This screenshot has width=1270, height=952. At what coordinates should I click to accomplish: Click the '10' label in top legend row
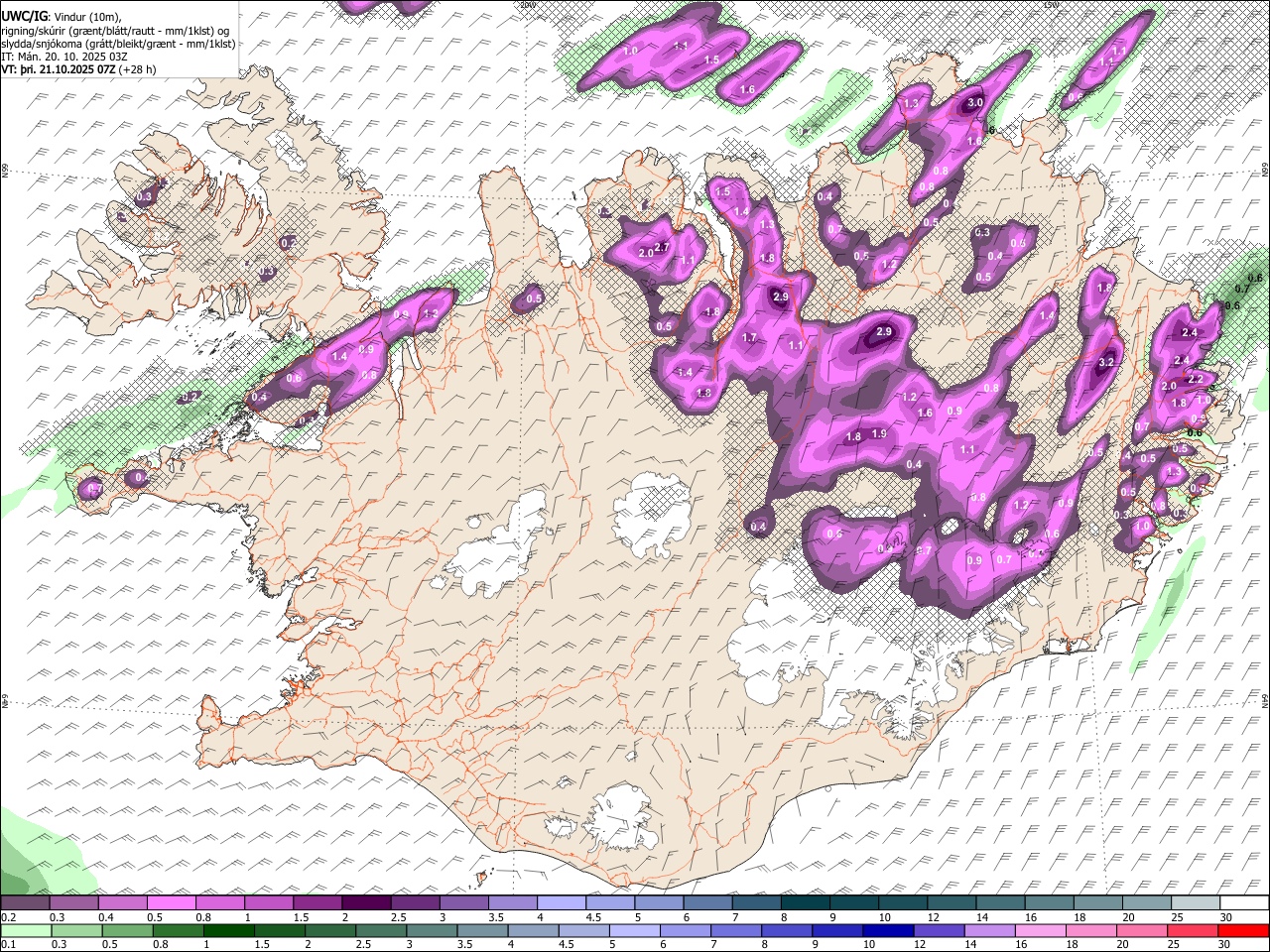(883, 917)
